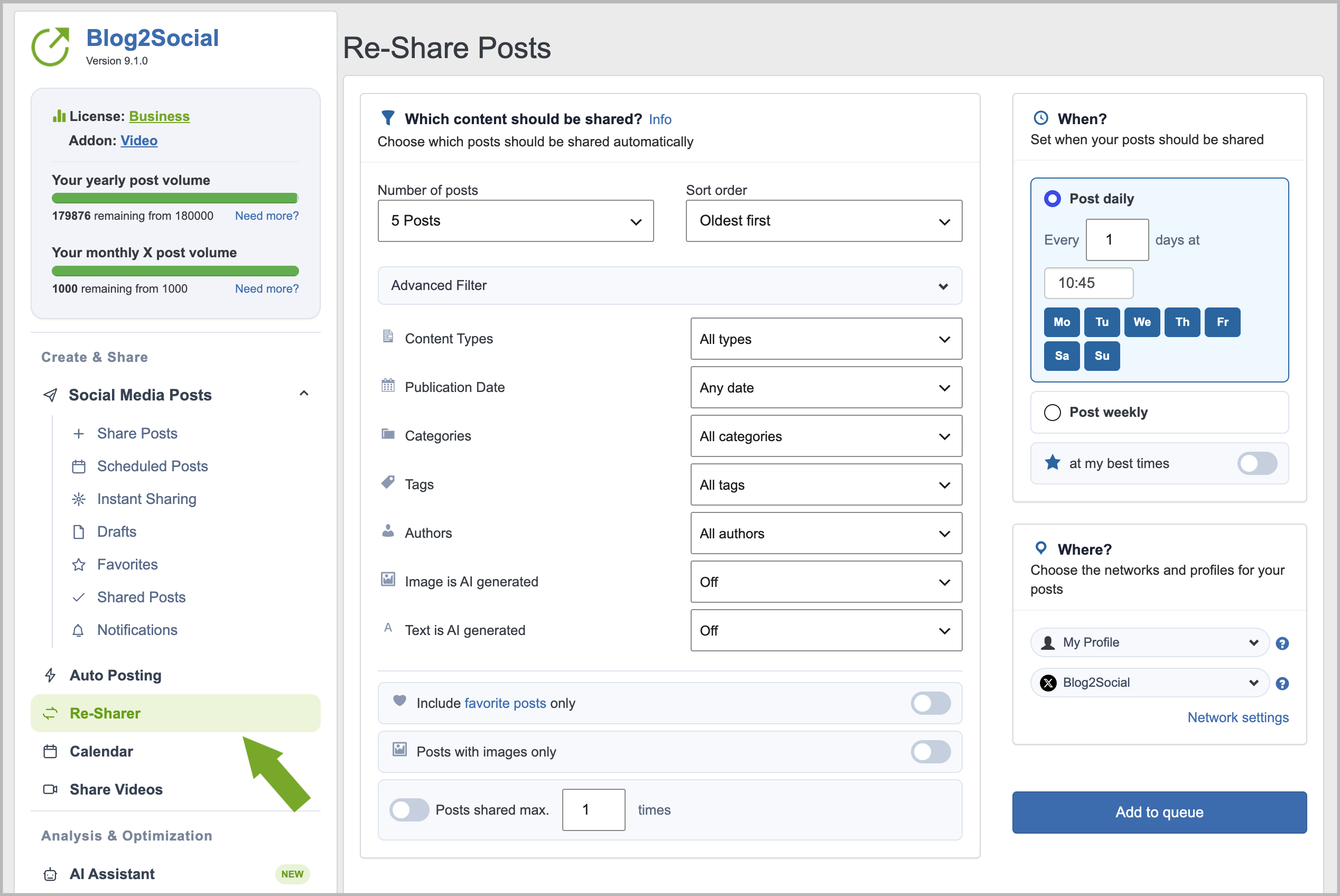
Task: Open the Network settings link
Action: coord(1237,718)
